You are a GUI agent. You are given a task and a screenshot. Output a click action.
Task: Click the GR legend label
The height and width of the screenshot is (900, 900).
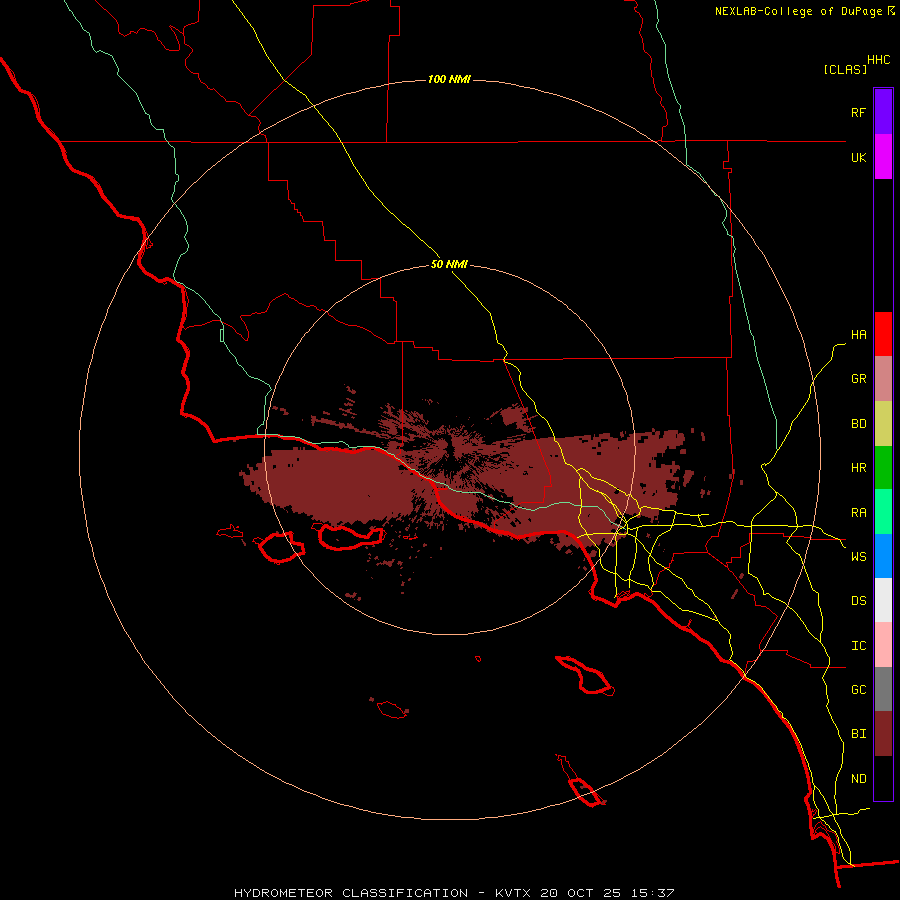pos(858,379)
